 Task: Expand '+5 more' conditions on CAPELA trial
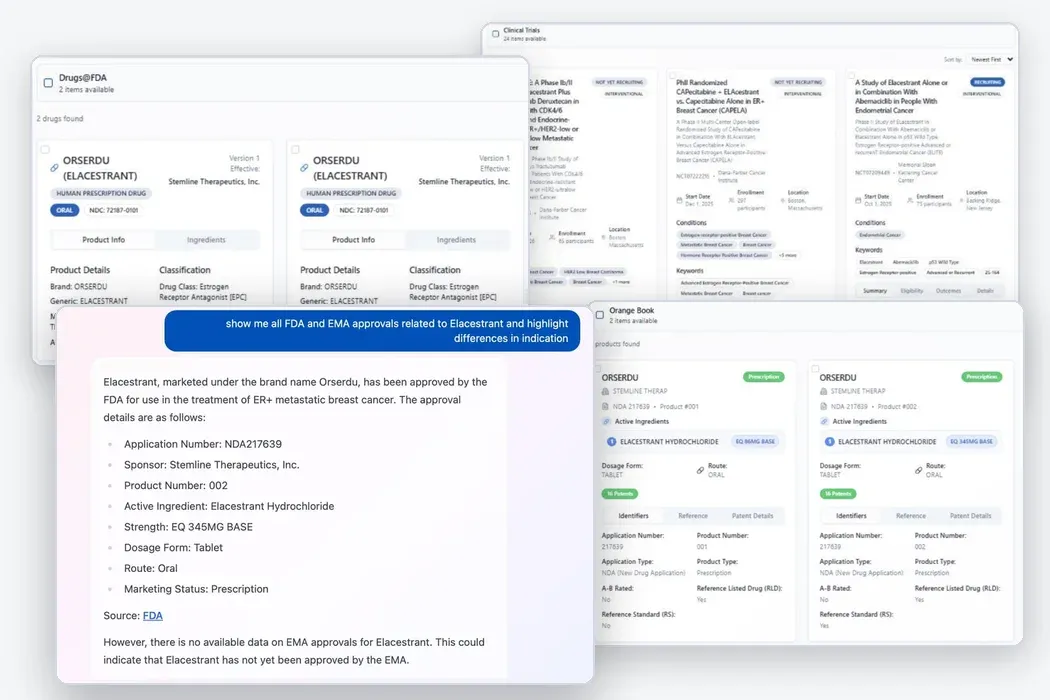point(788,255)
